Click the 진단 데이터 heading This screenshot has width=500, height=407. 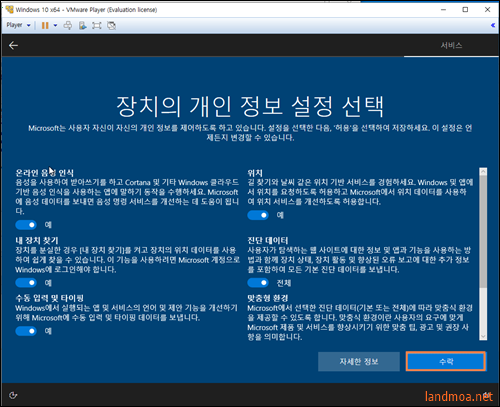267,240
